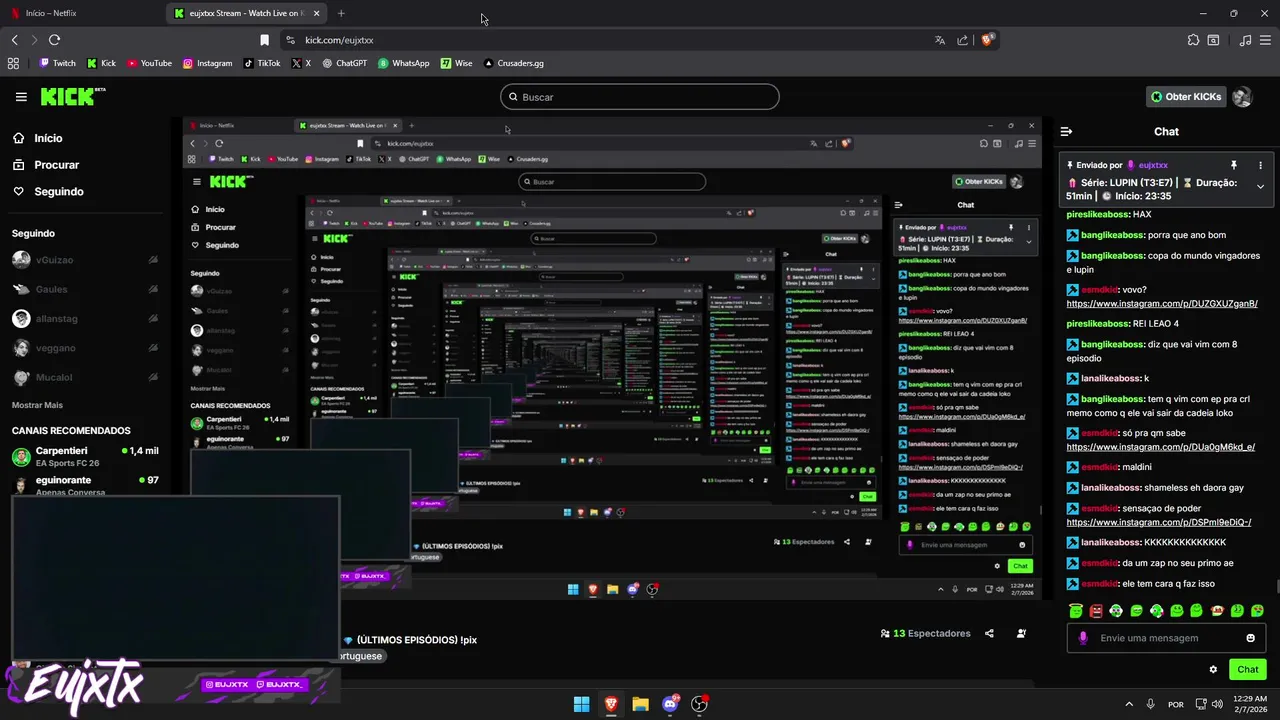The image size is (1280, 720).
Task: Open the Windows Start menu
Action: [581, 704]
